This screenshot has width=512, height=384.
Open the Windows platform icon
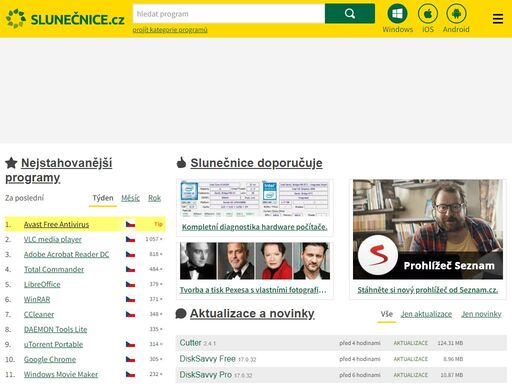(x=397, y=14)
